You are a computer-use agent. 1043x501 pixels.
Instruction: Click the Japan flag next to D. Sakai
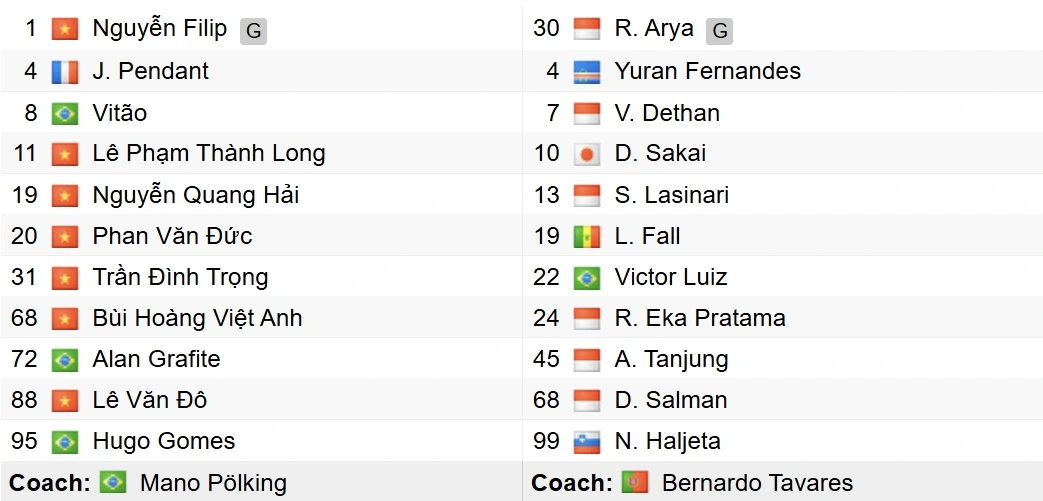pyautogui.click(x=587, y=154)
